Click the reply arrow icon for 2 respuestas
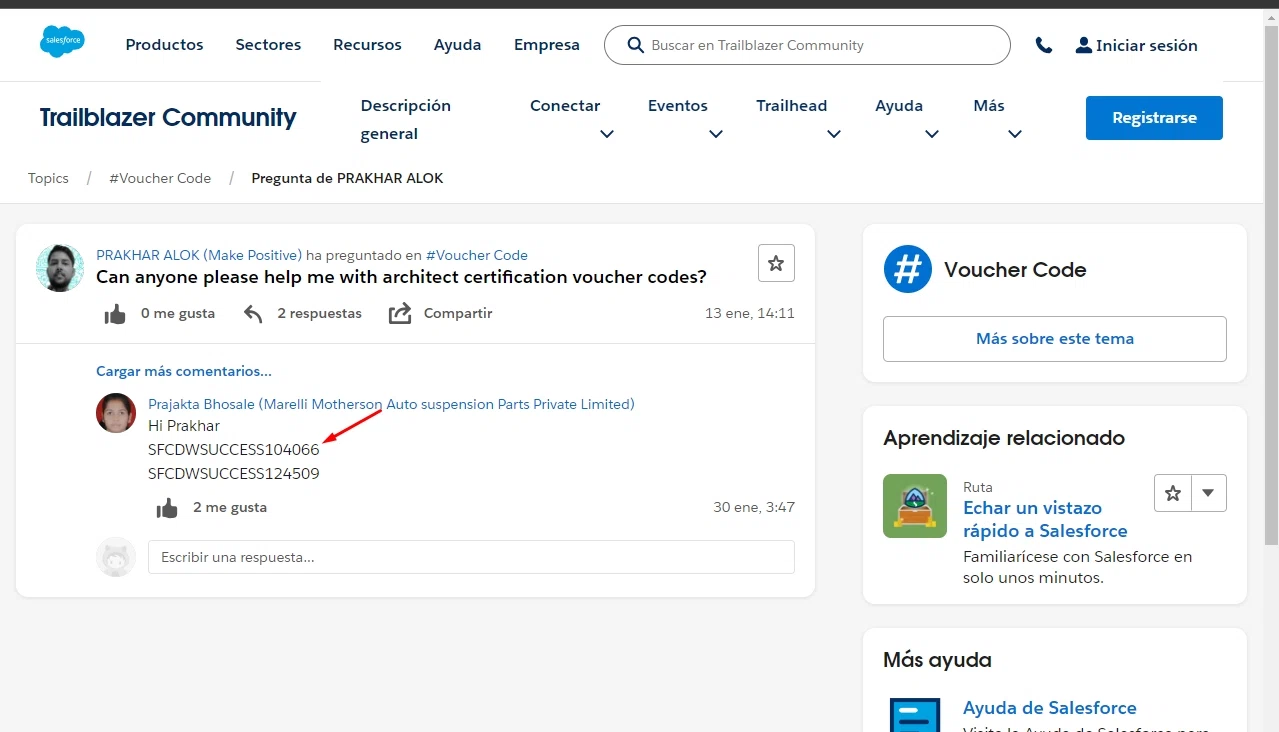Screen dimensions: 1279x732 (x=253, y=314)
